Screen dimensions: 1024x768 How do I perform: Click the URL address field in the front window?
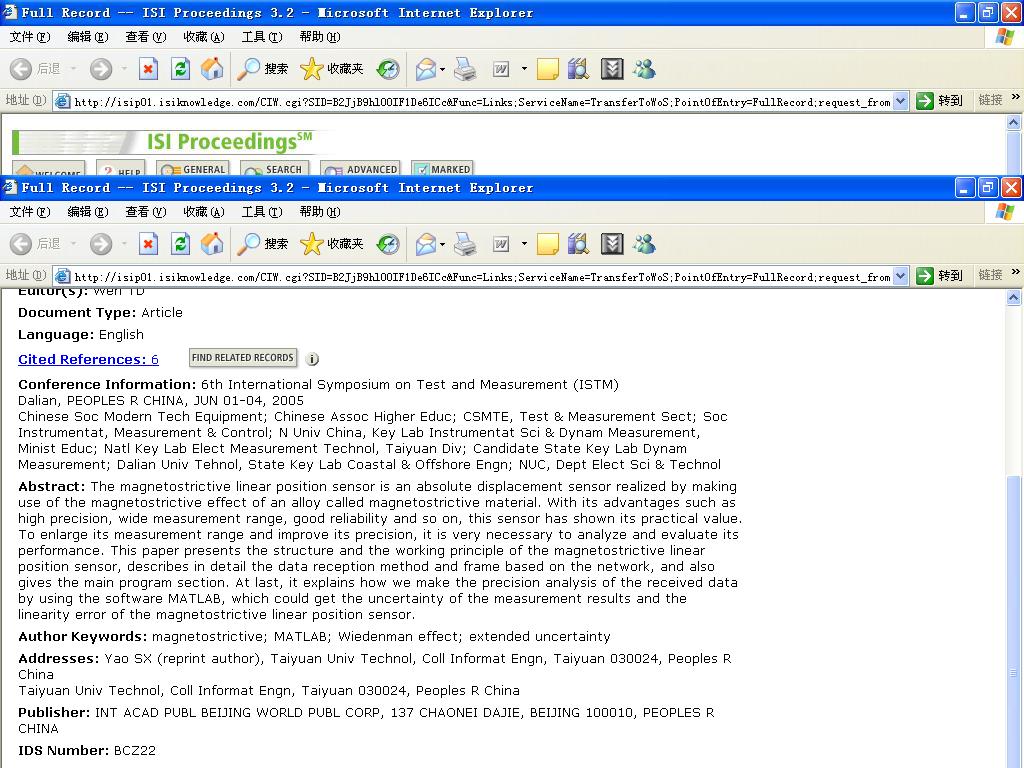[x=480, y=277]
